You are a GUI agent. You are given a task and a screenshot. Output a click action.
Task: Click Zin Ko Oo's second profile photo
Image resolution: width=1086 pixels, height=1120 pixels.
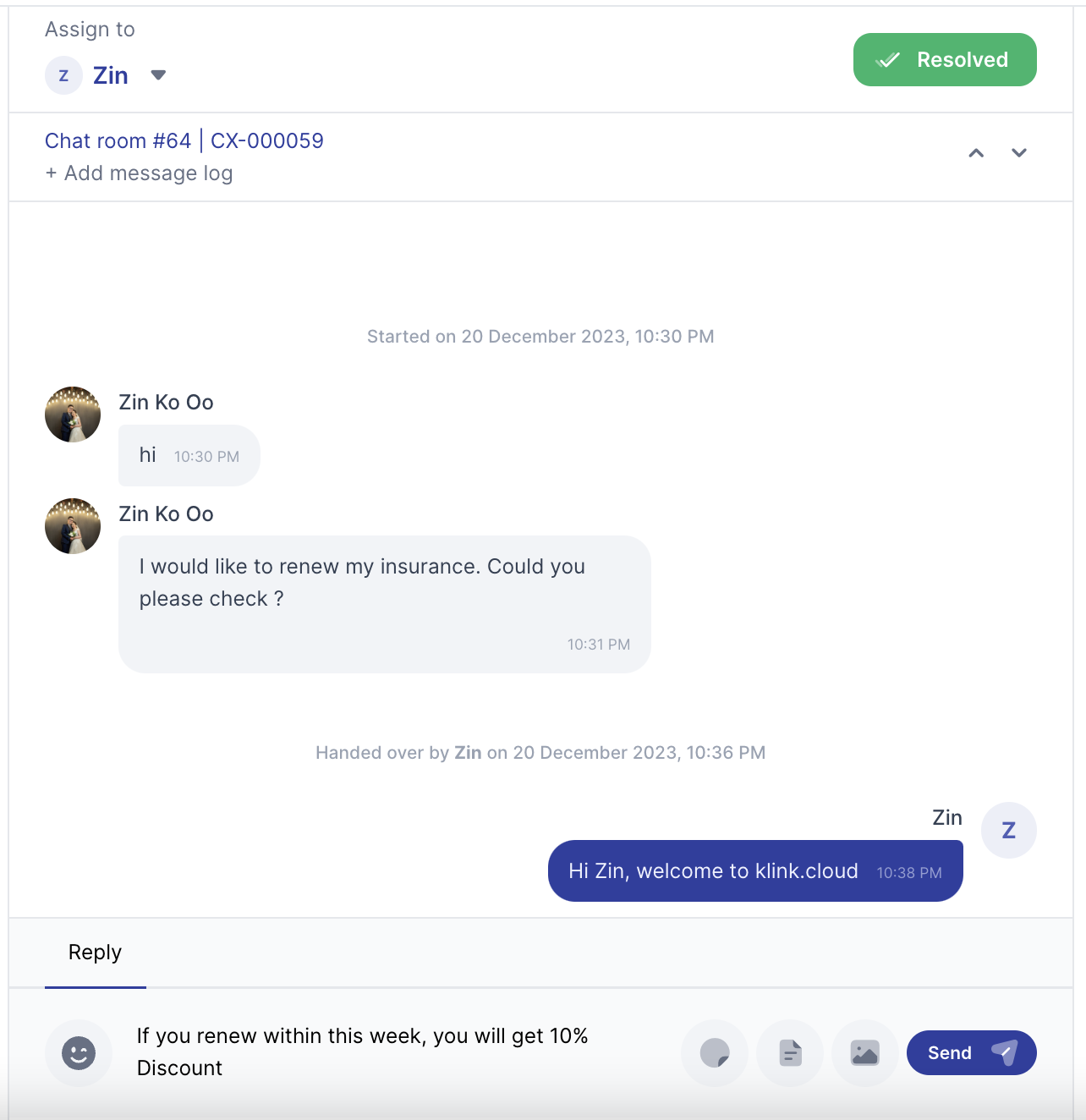click(x=73, y=526)
